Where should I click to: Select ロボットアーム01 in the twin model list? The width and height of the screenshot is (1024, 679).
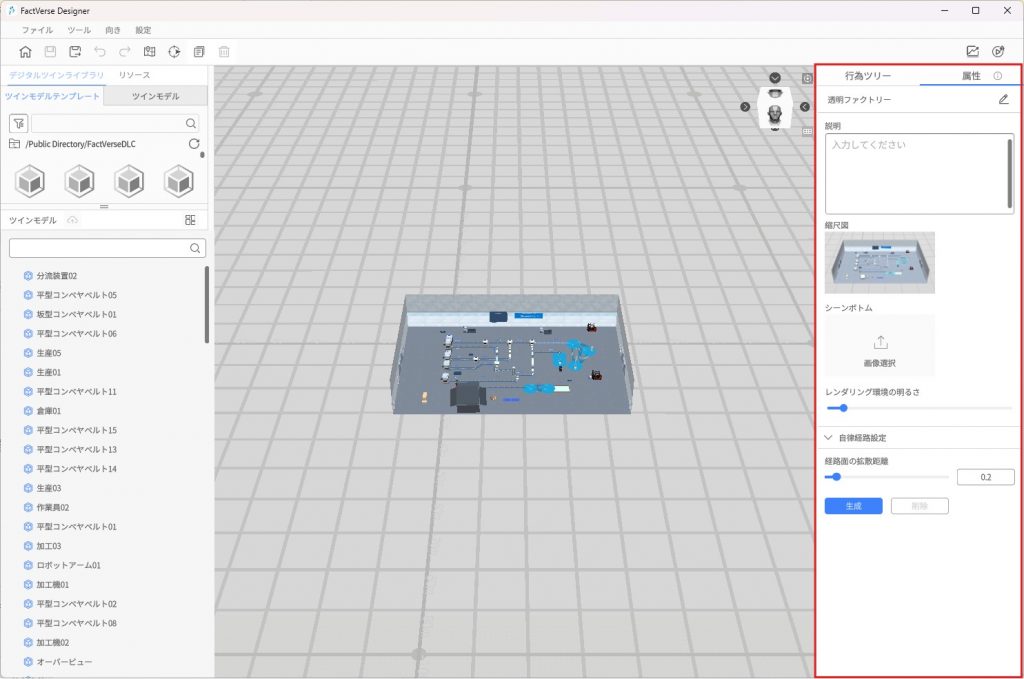(x=68, y=565)
